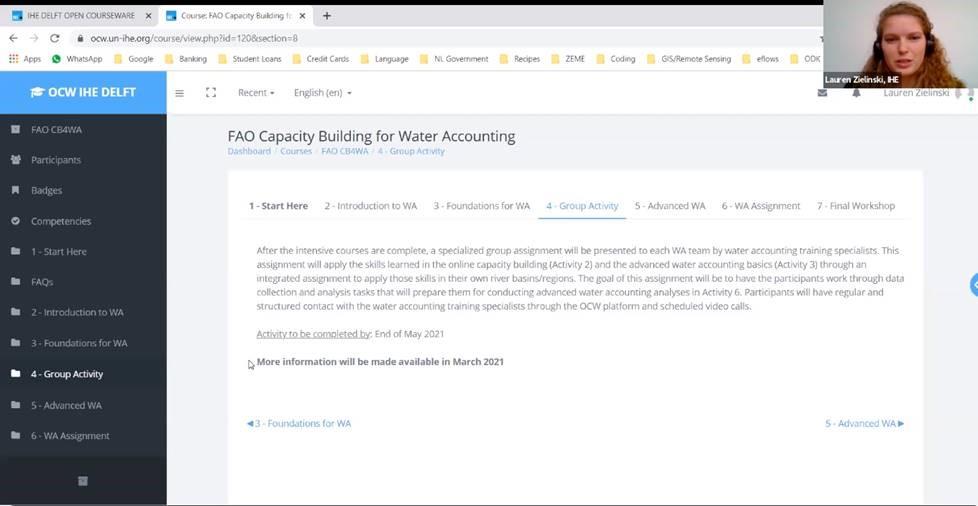
Task: Open 3 - Foundations for WA in sidebar
Action: pyautogui.click(x=83, y=343)
